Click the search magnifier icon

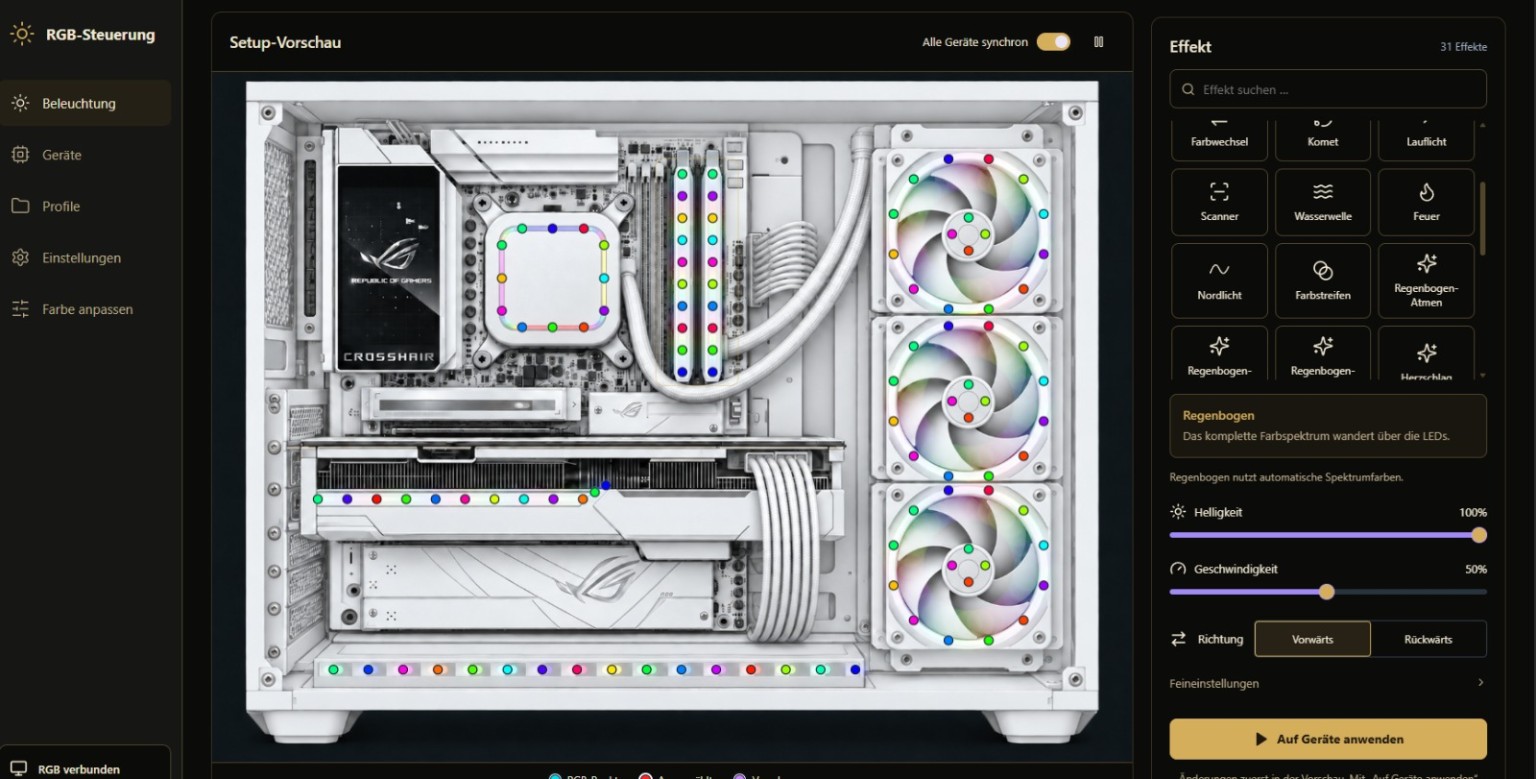(x=1188, y=89)
